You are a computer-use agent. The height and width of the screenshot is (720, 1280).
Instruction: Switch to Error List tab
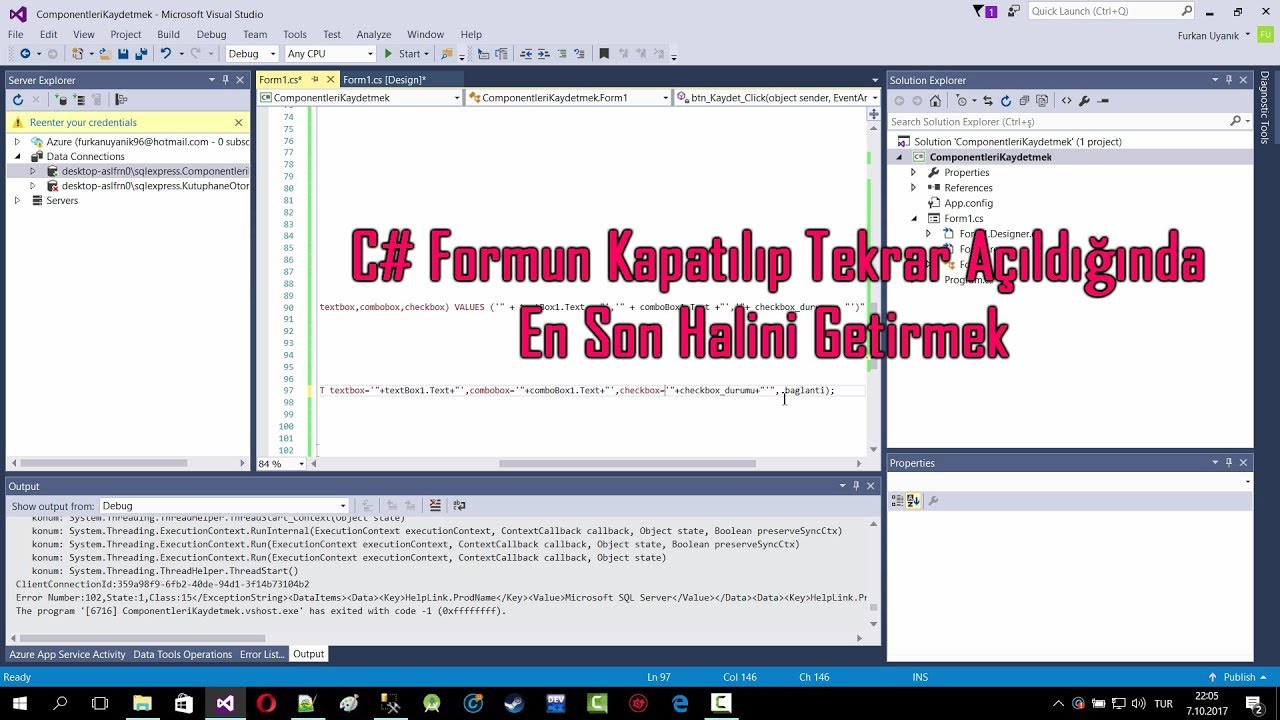262,654
